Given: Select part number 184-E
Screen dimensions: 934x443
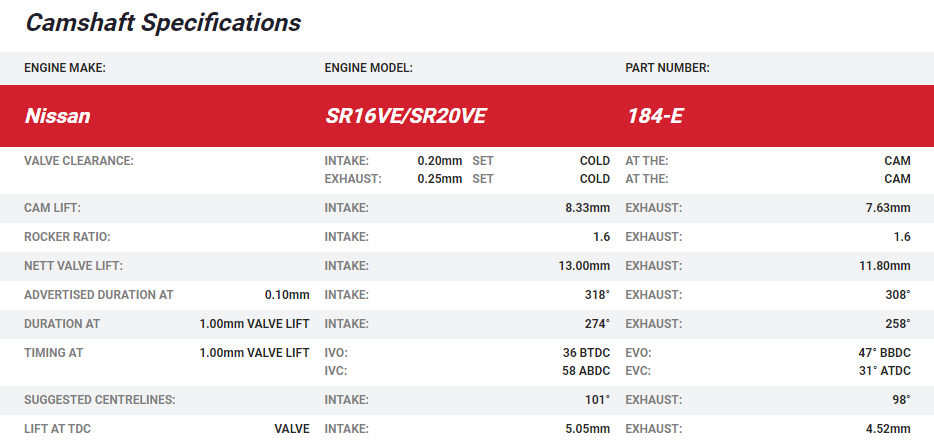Looking at the screenshot, I should (x=654, y=116).
